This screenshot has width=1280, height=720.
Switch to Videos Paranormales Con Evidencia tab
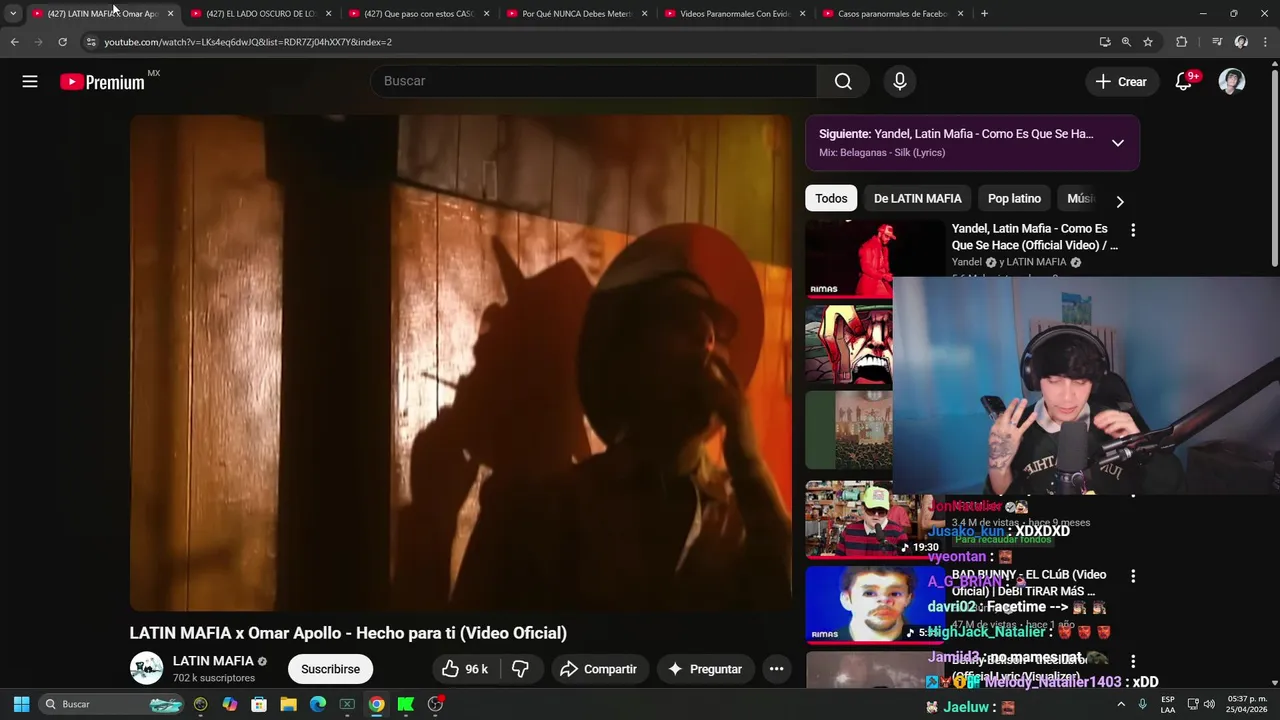(734, 14)
